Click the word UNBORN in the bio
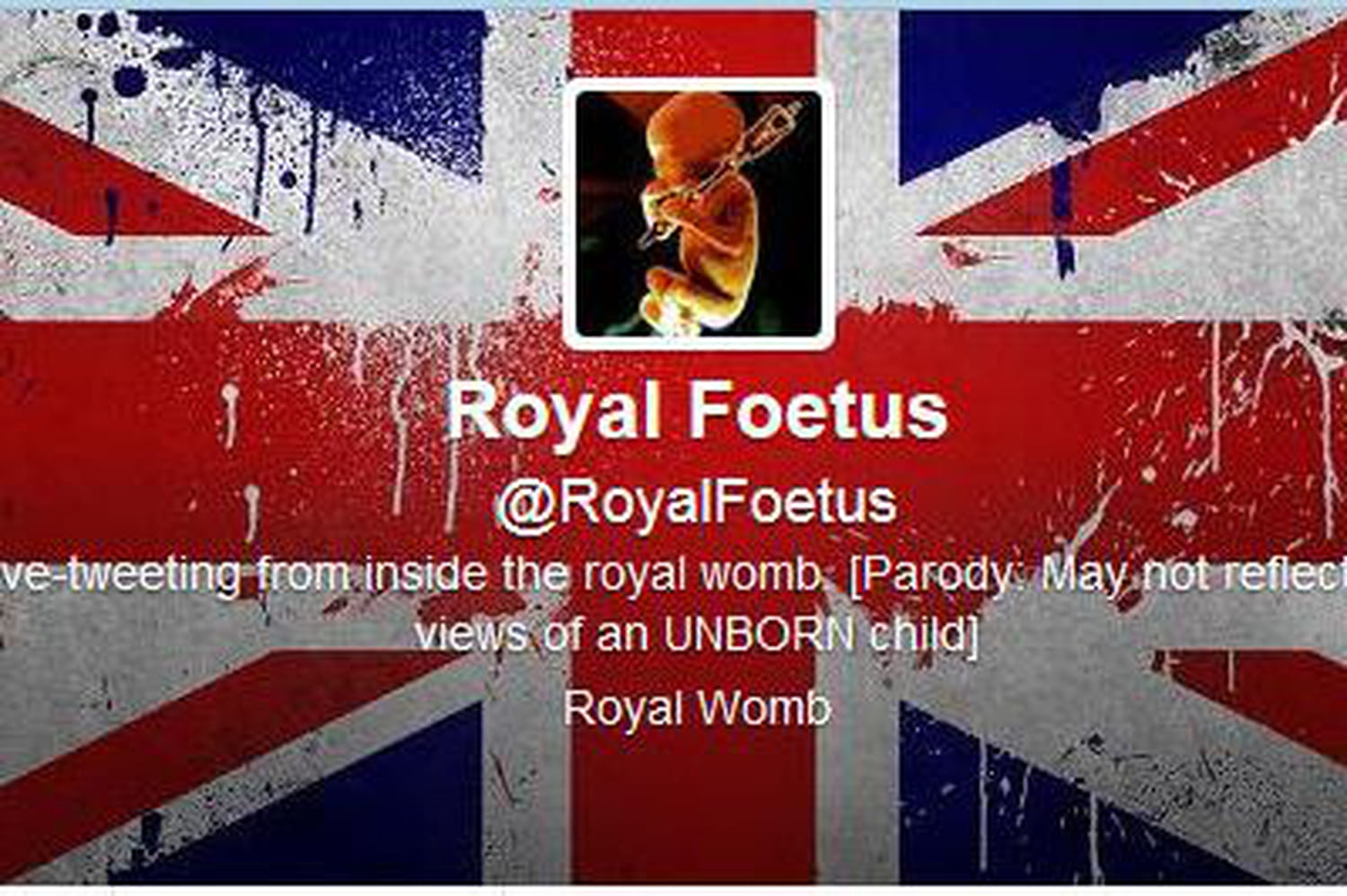Viewport: 1347px width, 896px height. [759, 636]
